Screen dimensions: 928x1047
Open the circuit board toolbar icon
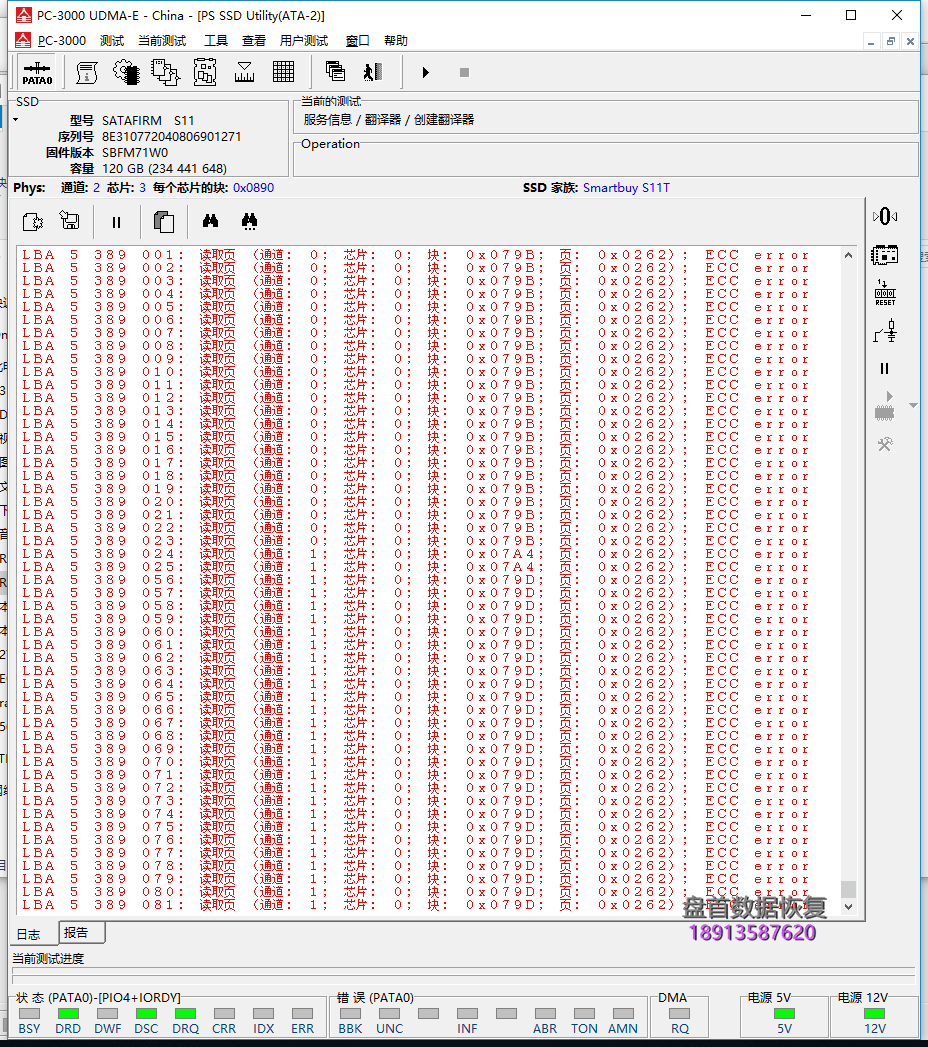[x=205, y=72]
